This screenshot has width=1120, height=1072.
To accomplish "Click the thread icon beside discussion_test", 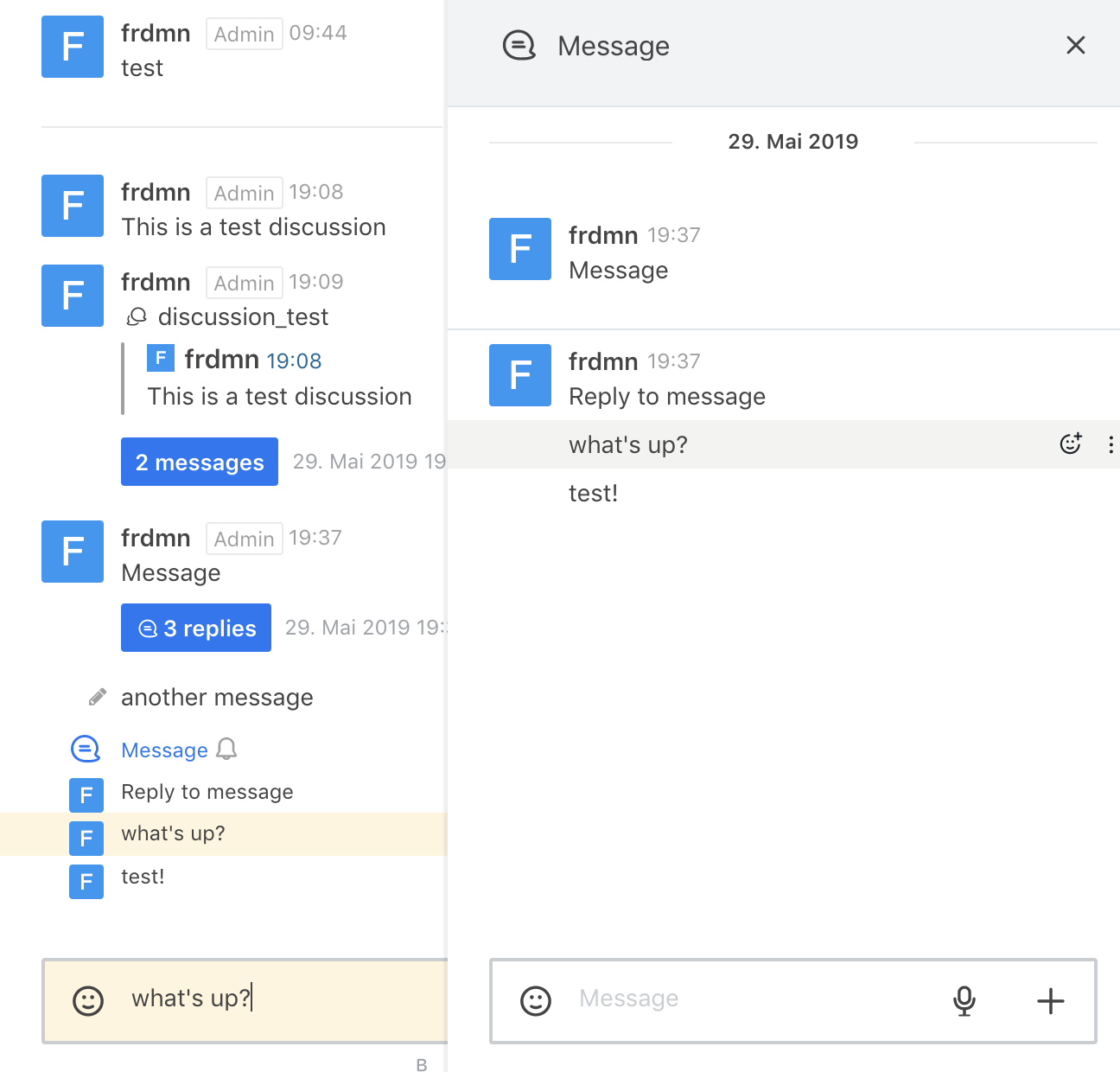I will [136, 316].
